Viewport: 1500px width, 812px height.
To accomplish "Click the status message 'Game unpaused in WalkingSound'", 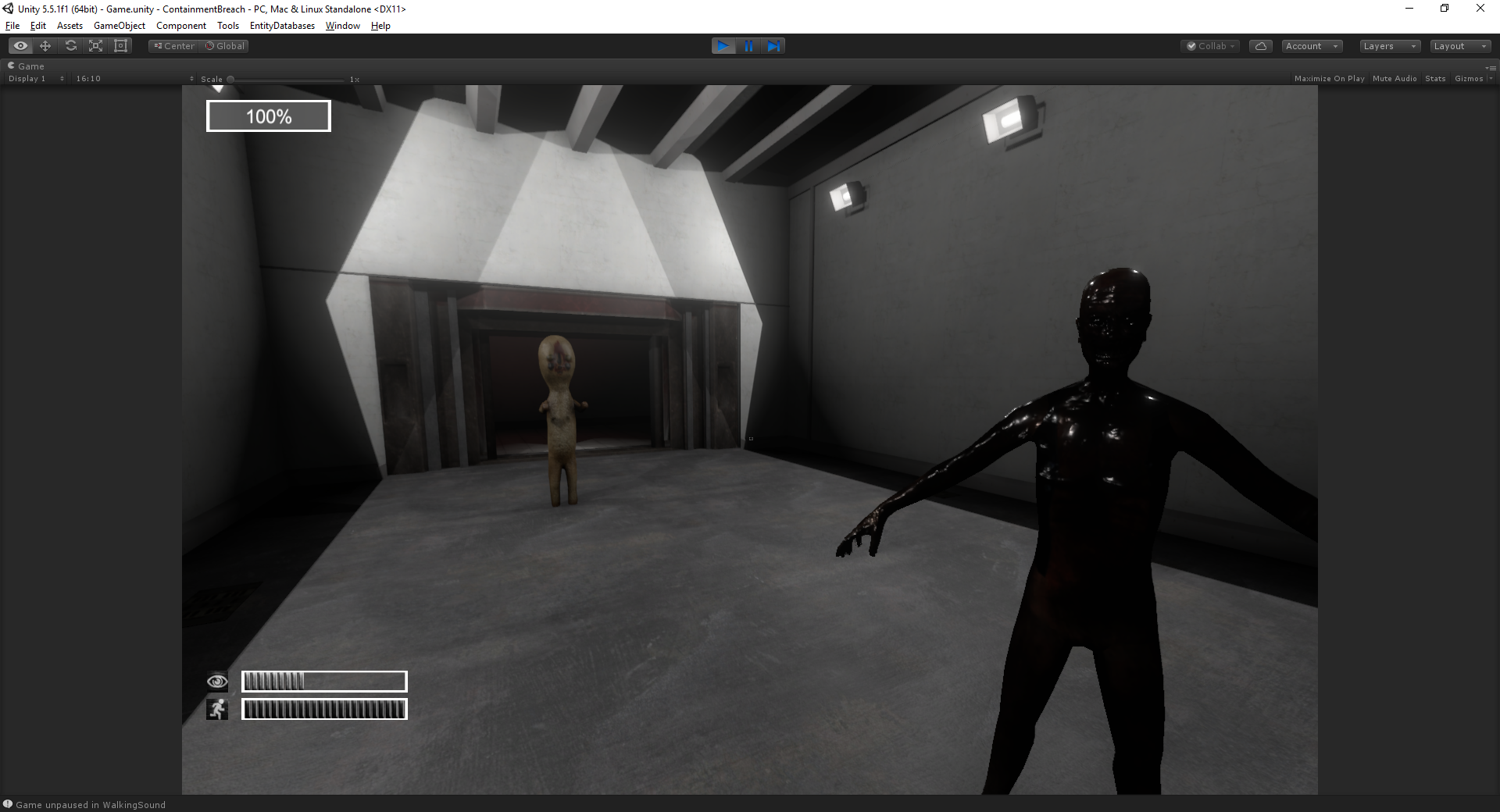I will [x=91, y=805].
